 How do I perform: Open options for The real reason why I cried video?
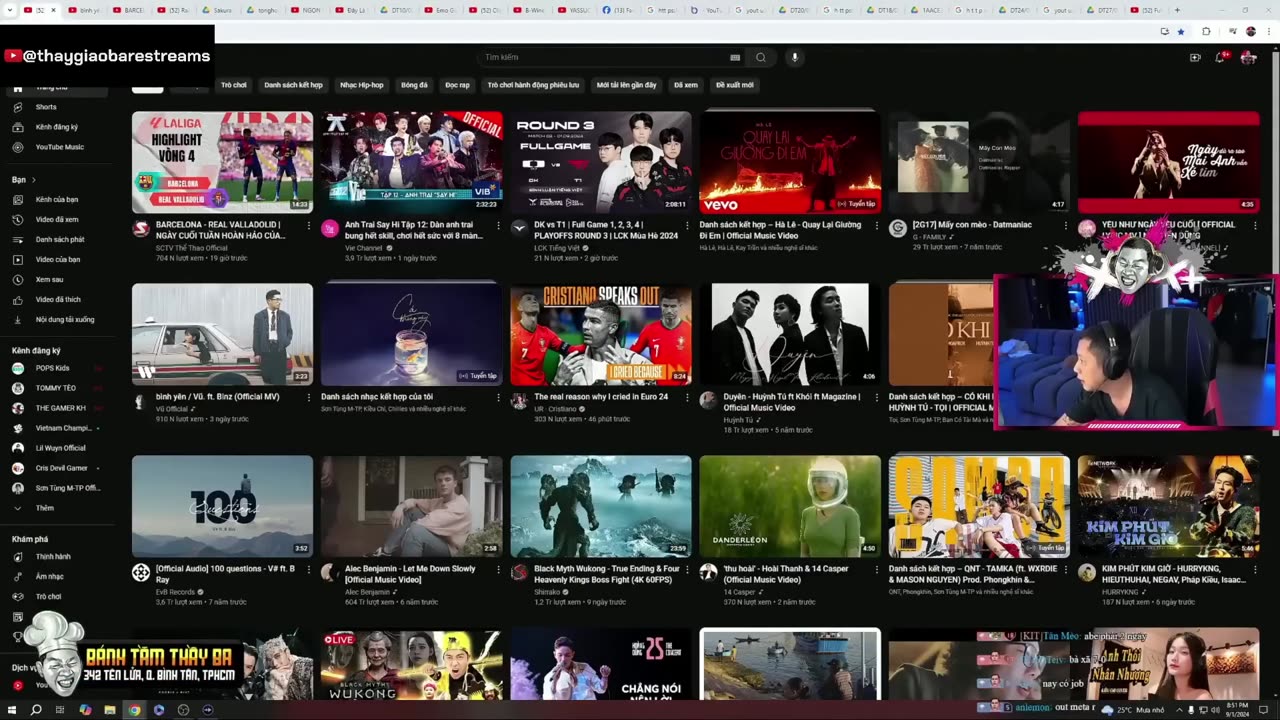pos(687,397)
